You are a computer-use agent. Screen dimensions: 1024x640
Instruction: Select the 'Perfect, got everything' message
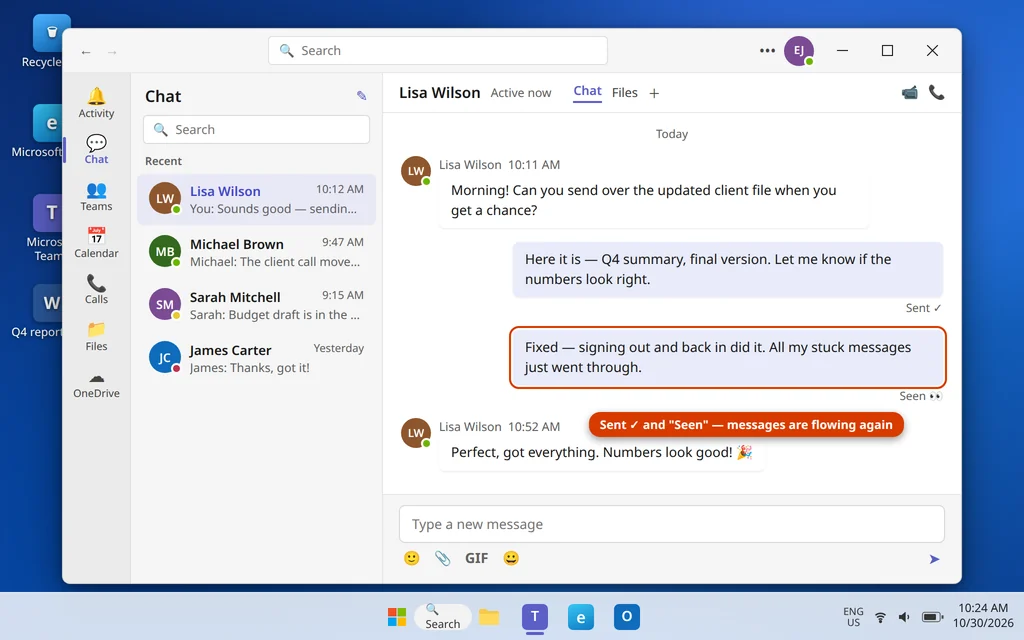point(601,452)
